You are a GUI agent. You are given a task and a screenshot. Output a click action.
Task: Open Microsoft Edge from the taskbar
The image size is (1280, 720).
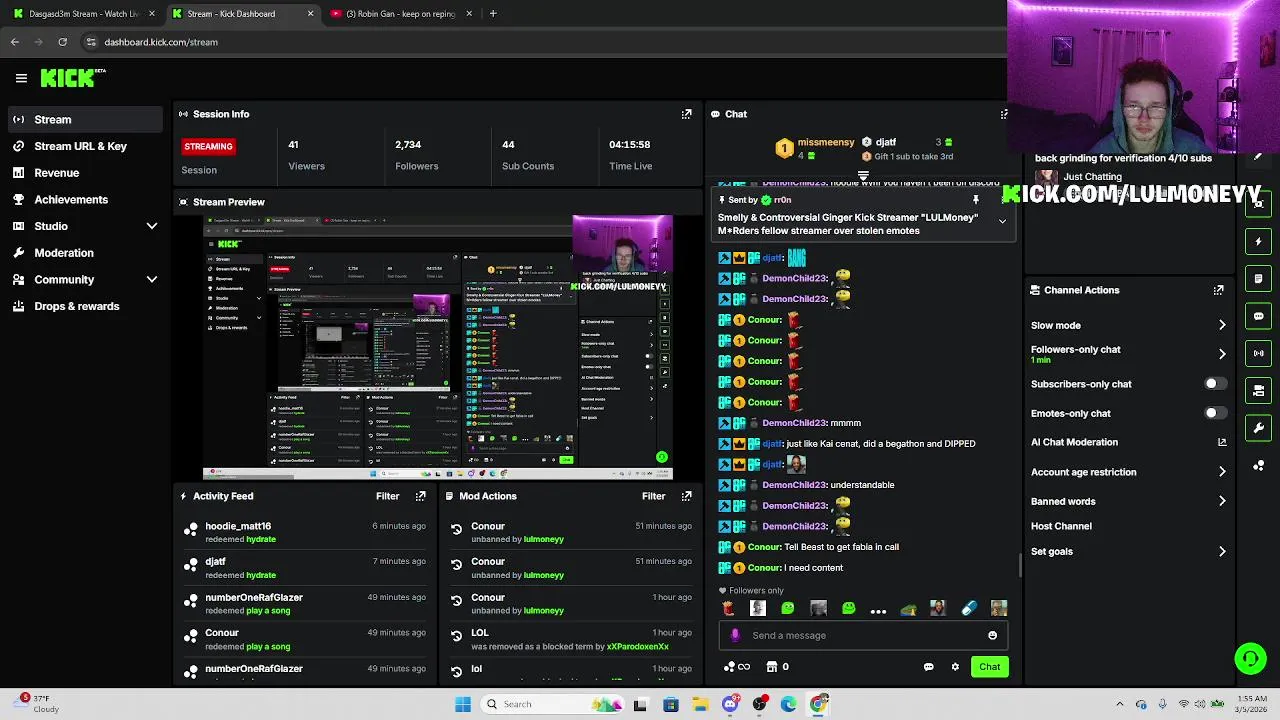[789, 704]
